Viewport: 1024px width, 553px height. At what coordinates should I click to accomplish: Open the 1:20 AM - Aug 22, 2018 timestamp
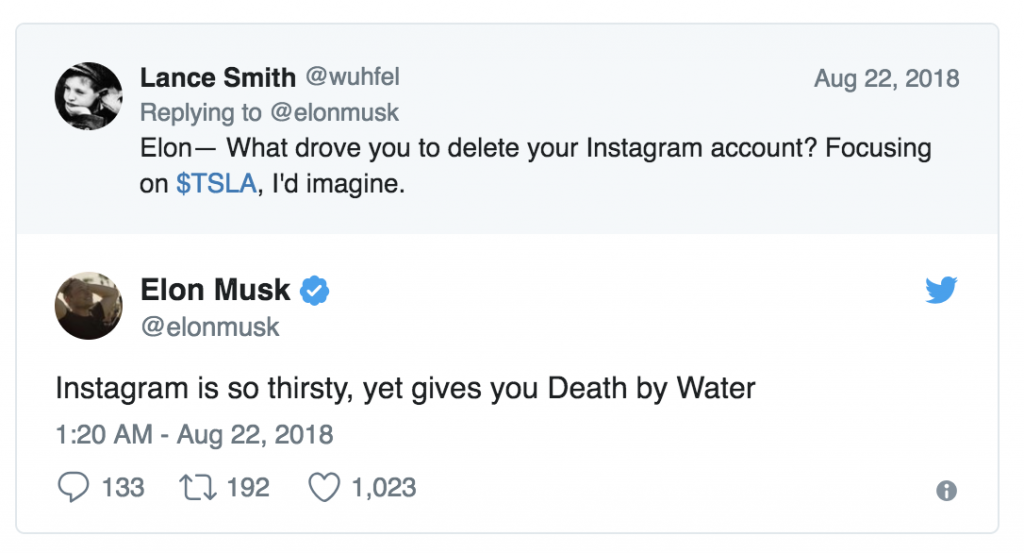195,435
